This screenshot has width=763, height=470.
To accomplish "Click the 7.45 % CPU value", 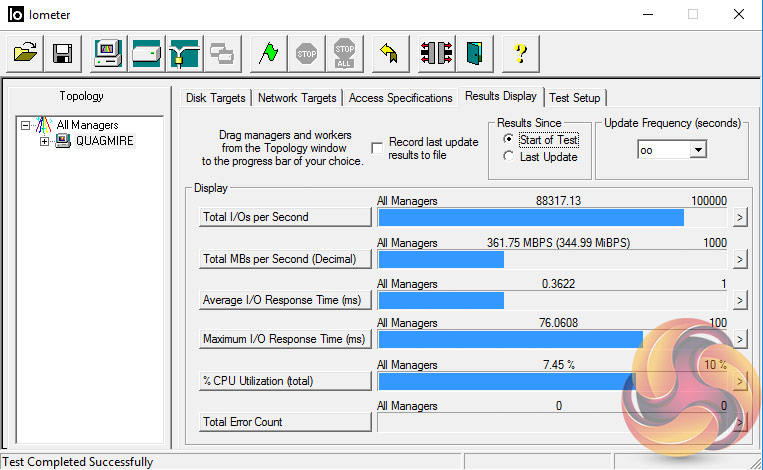I will (x=559, y=365).
